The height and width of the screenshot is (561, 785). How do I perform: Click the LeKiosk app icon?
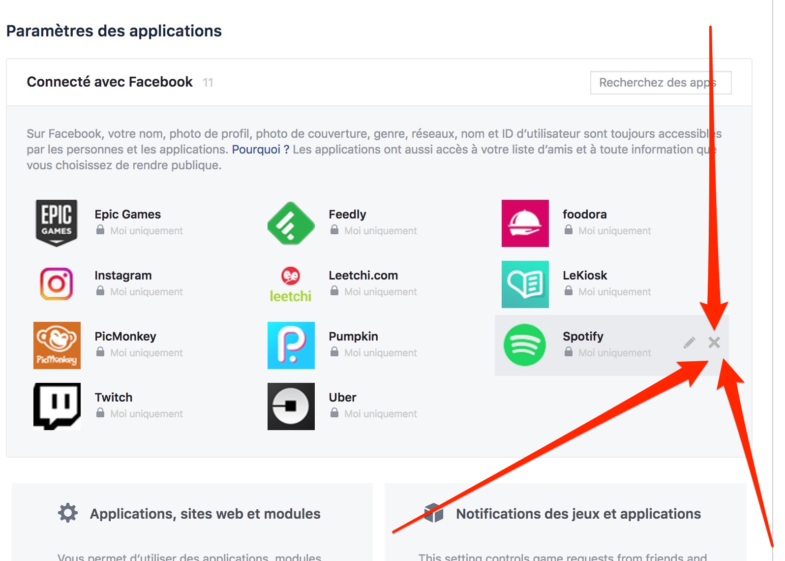click(x=525, y=284)
